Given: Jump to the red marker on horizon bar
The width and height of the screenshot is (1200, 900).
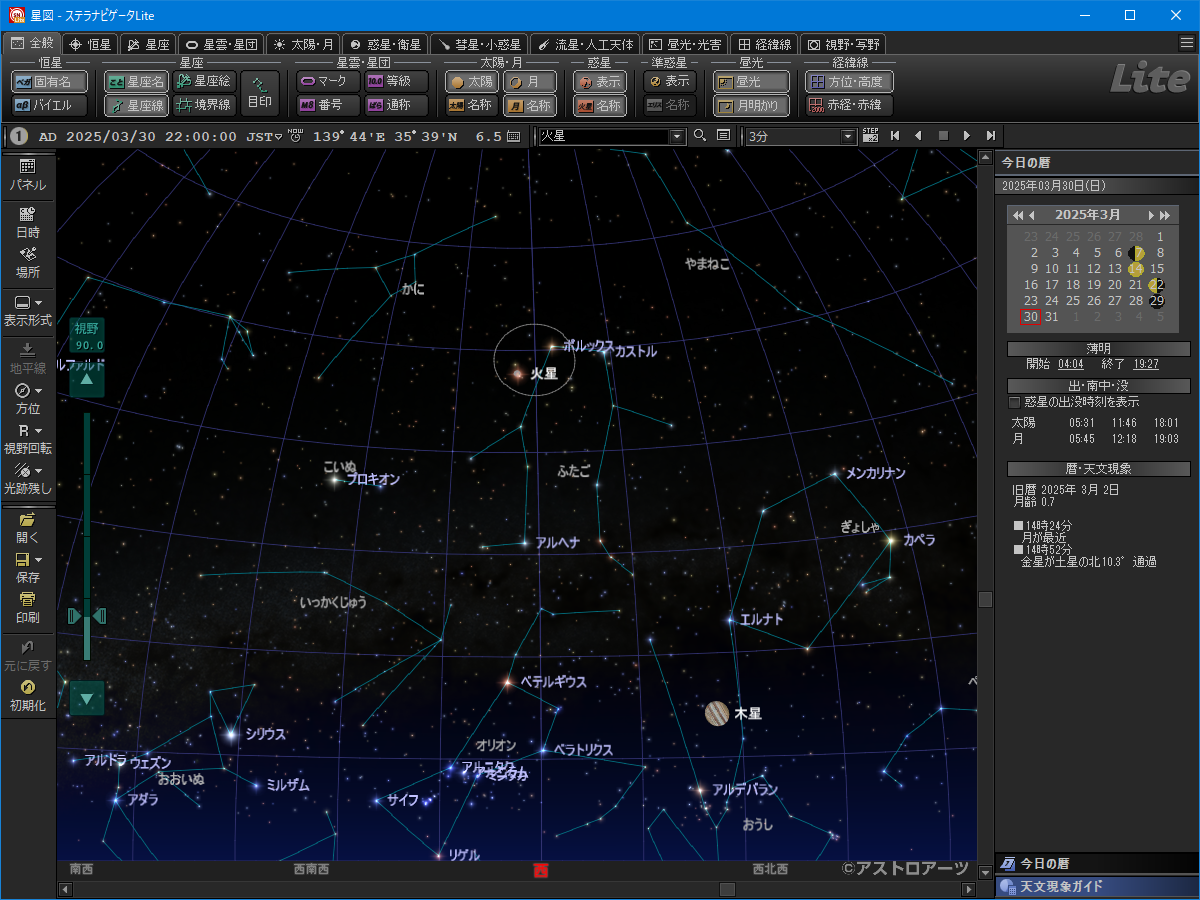Looking at the screenshot, I should [x=541, y=870].
